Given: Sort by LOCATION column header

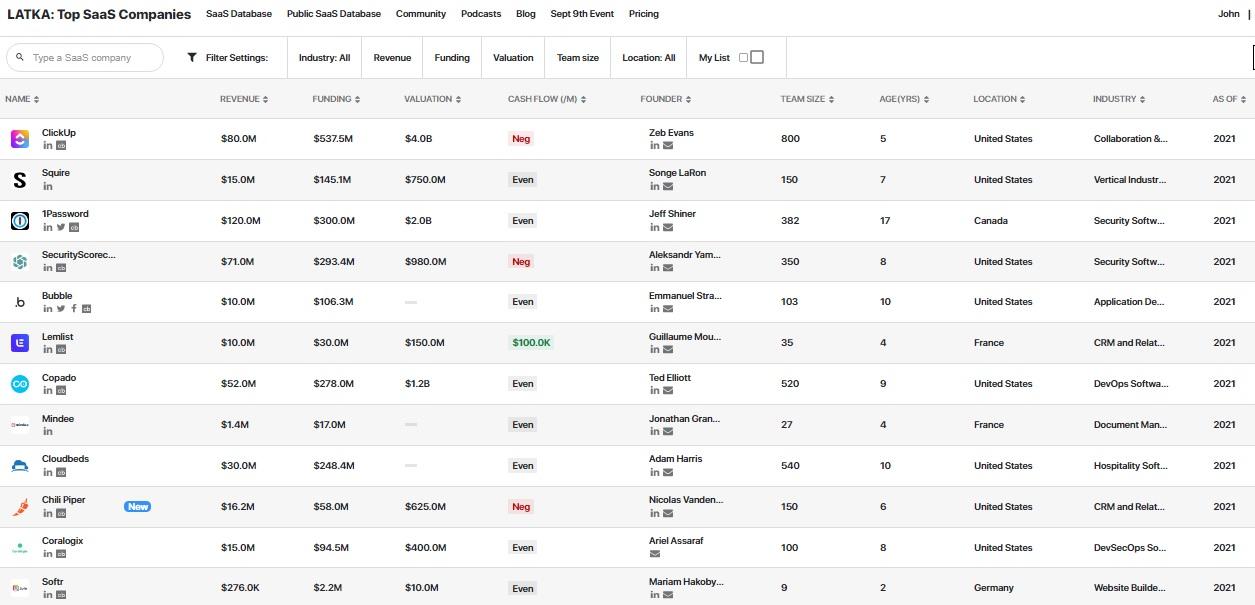Looking at the screenshot, I should [1000, 99].
